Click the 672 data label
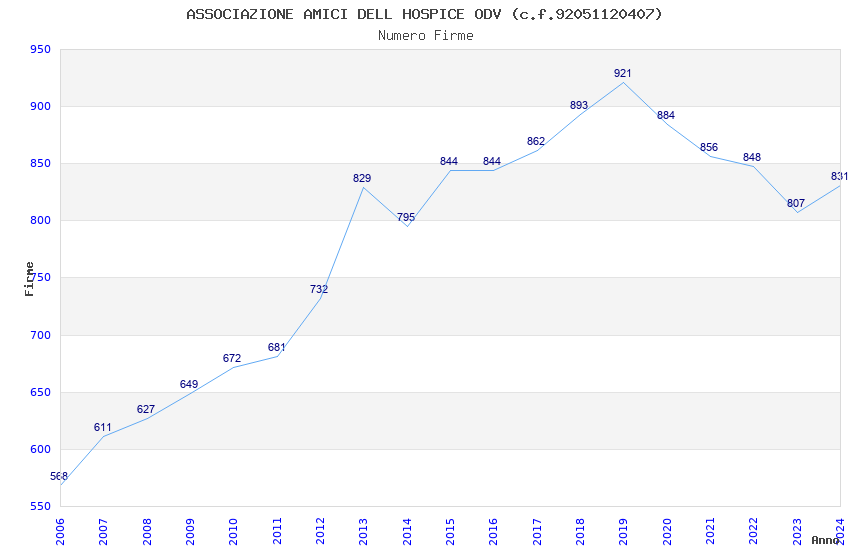Viewport: 850px width, 550px height. (232, 358)
